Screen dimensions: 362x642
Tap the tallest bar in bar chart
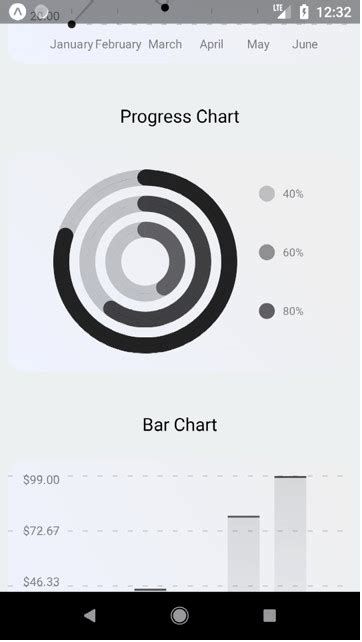point(290,534)
